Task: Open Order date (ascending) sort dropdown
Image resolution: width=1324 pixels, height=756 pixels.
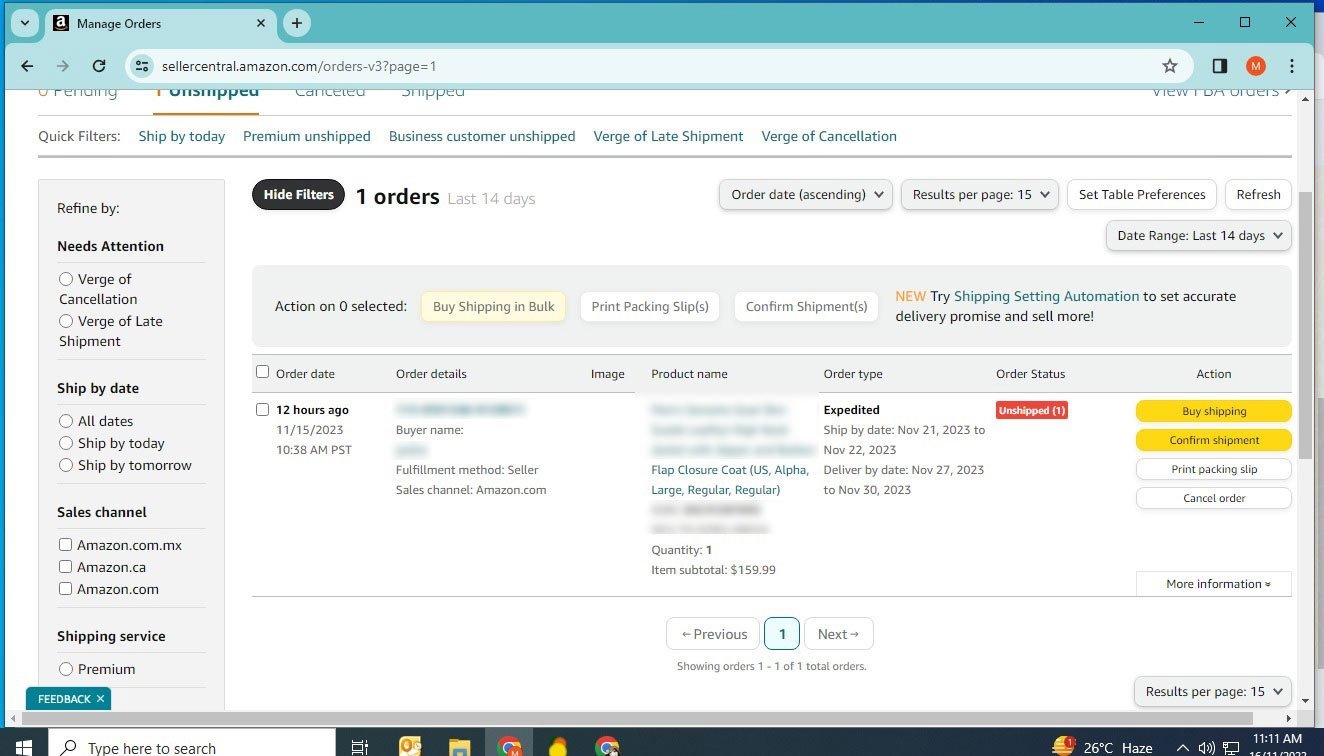Action: click(x=805, y=195)
